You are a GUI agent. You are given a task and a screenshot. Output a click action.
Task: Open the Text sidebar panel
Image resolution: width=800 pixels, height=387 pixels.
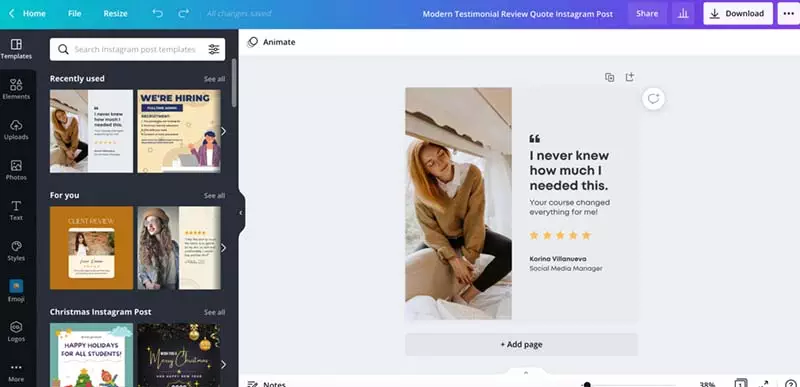pos(16,210)
